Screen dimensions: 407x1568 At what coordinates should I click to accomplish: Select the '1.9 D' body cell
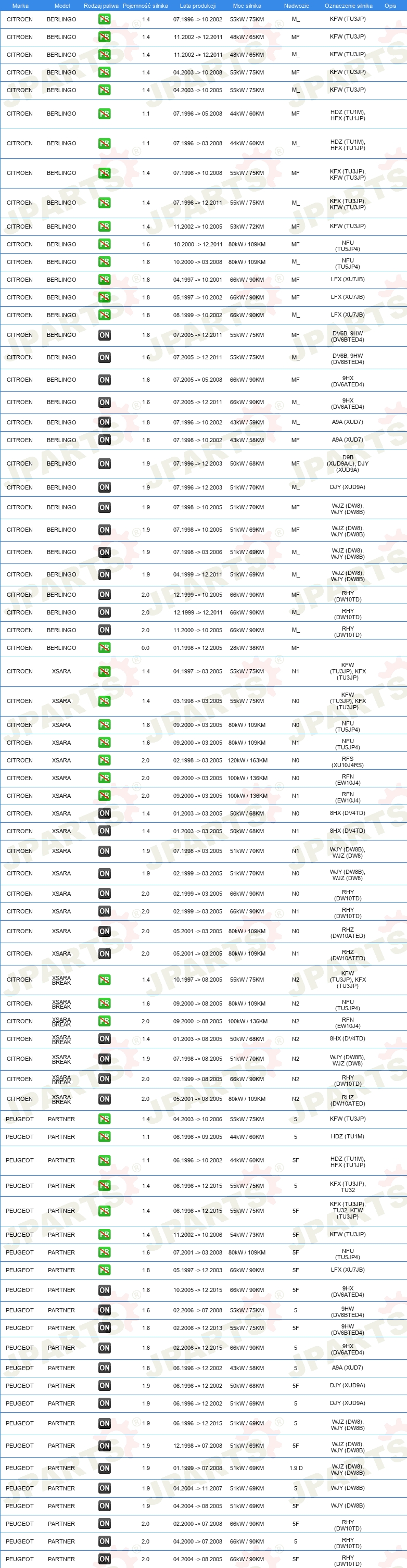296,1468
